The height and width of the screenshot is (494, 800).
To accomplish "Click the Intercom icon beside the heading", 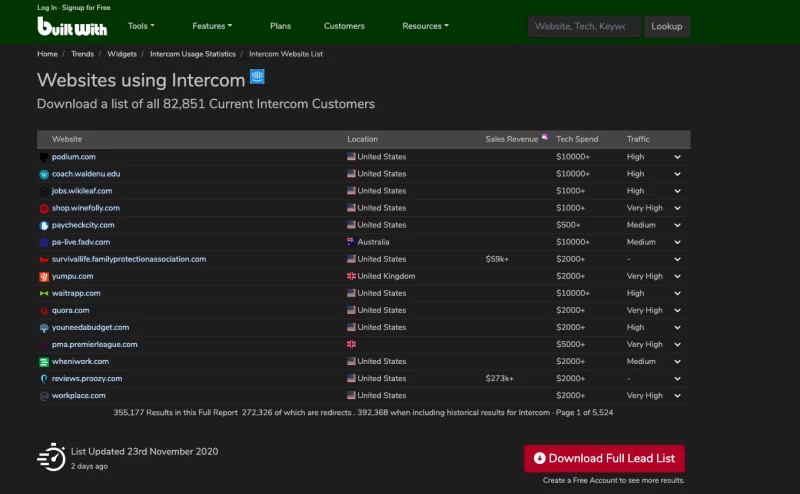I will click(x=257, y=77).
